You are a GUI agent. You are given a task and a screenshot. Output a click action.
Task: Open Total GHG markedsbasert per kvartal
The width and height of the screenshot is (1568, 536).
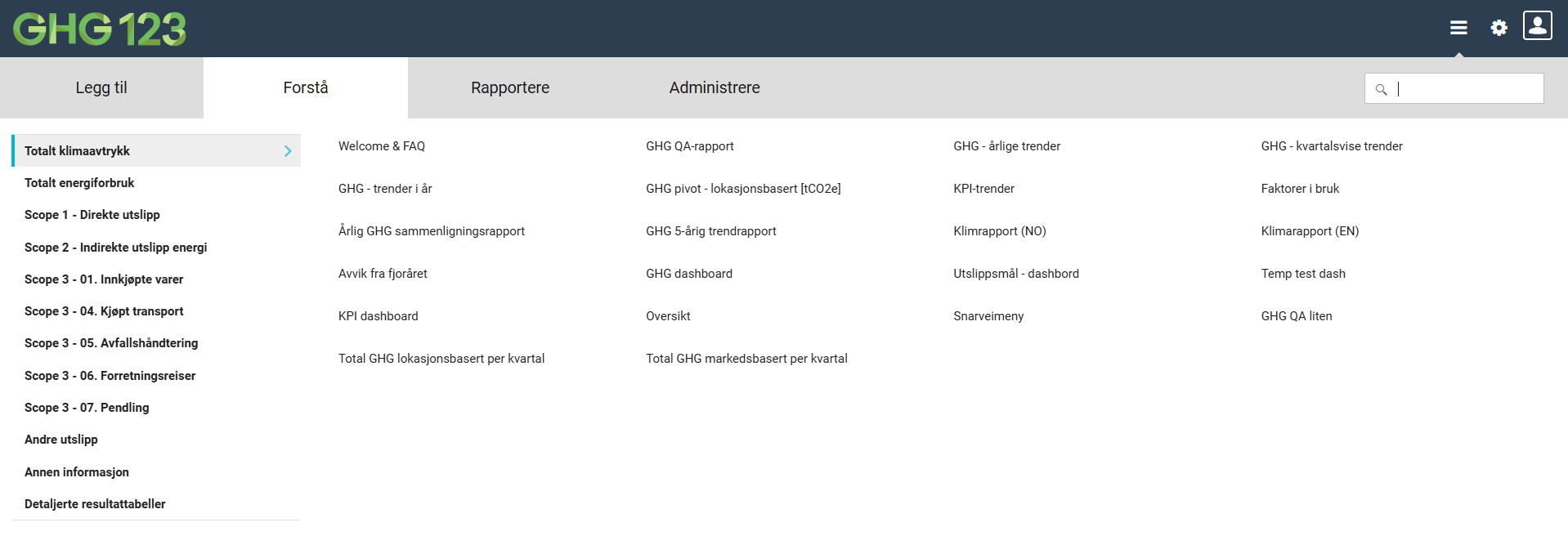746,359
